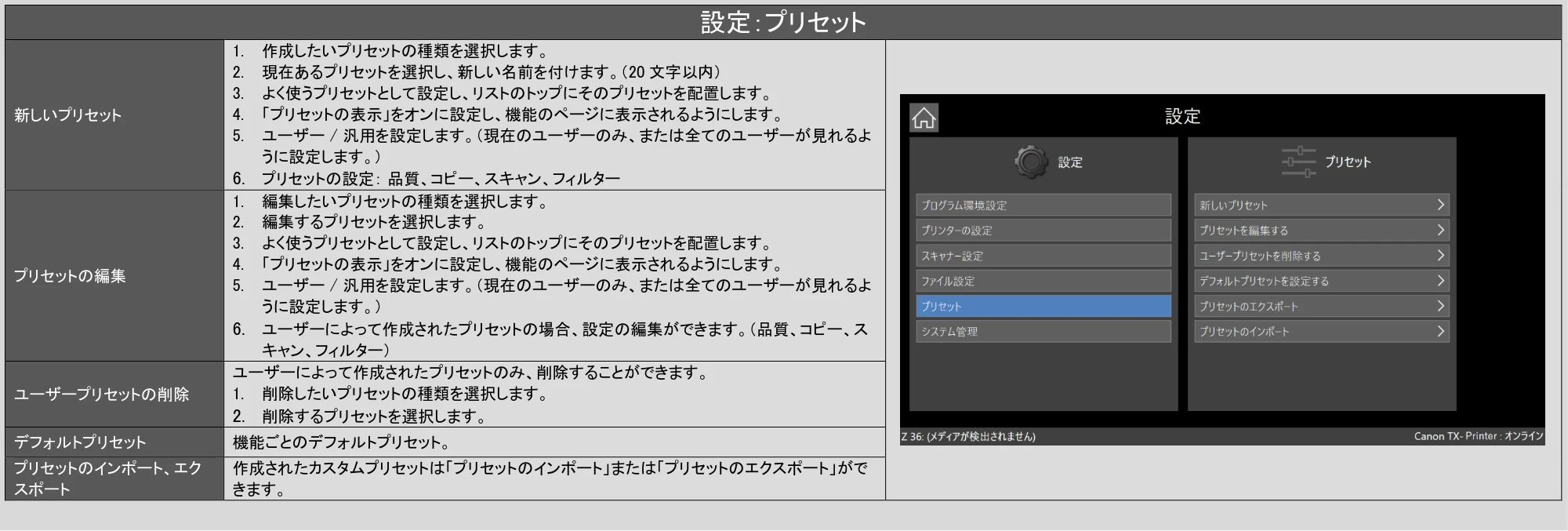Click the プリセットの設定: 品質、コピー step text
The image size is (1568, 531).
pos(441,179)
